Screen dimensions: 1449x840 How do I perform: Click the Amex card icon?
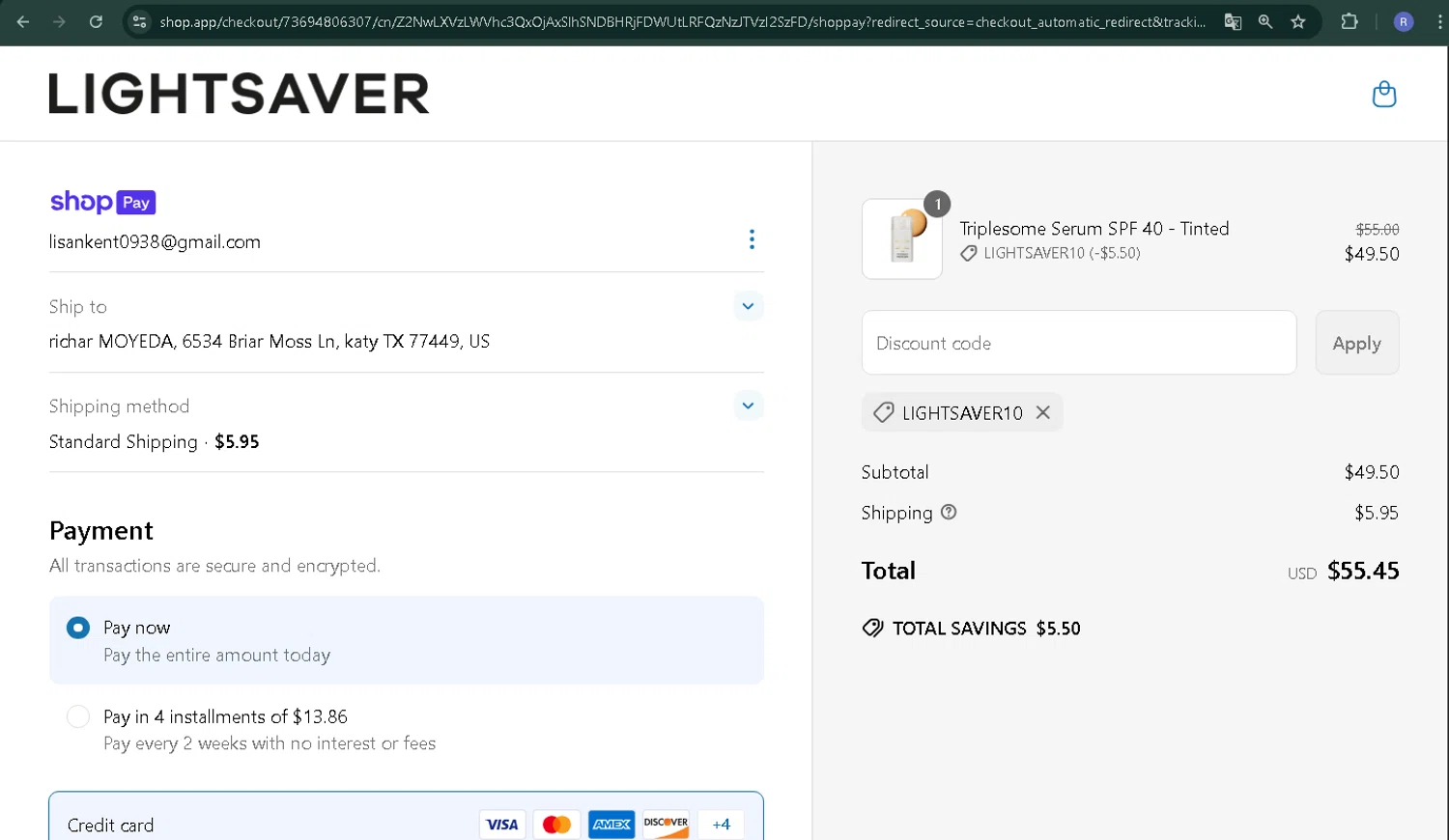pos(611,825)
